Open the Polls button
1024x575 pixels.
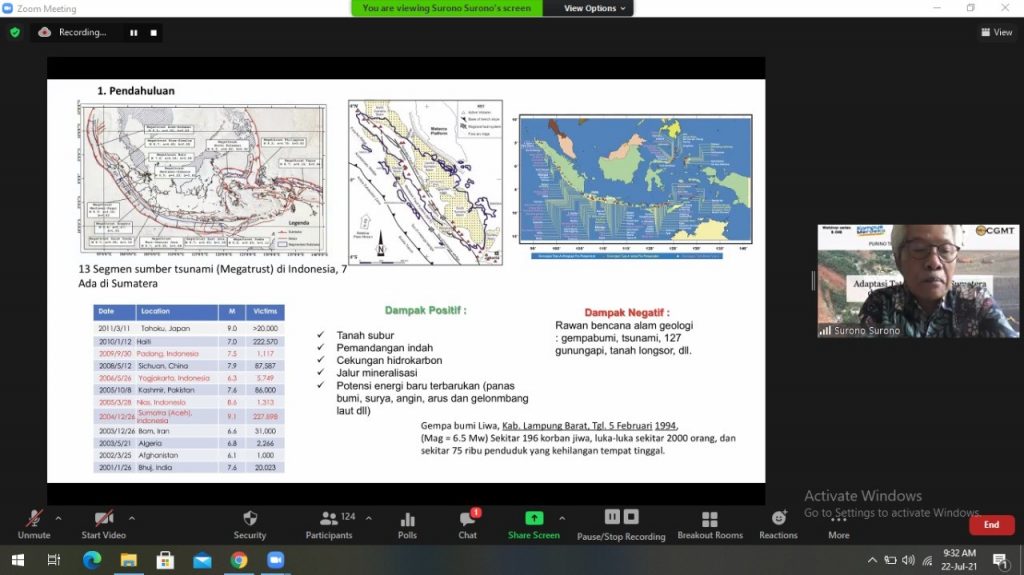(x=408, y=525)
